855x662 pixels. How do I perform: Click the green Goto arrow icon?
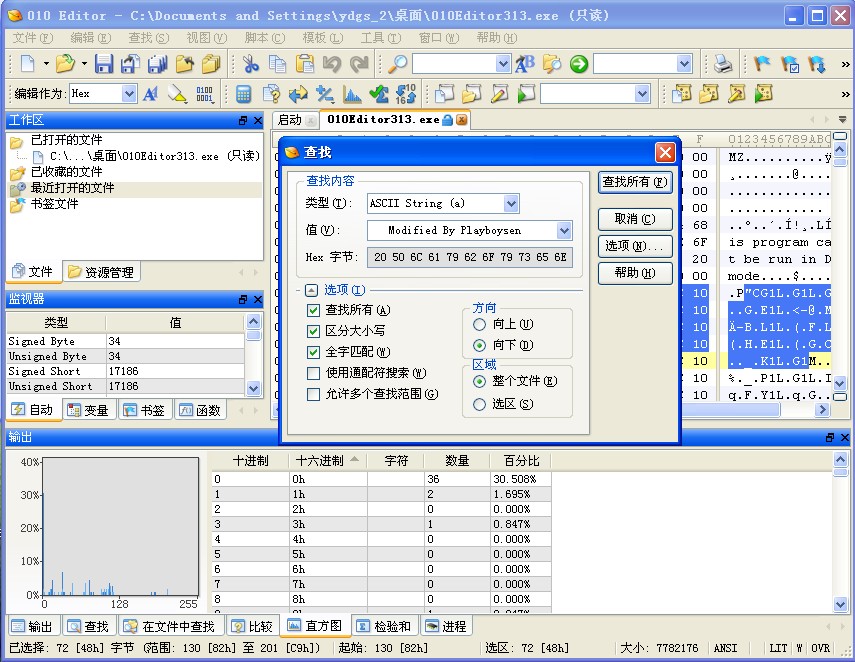[579, 64]
